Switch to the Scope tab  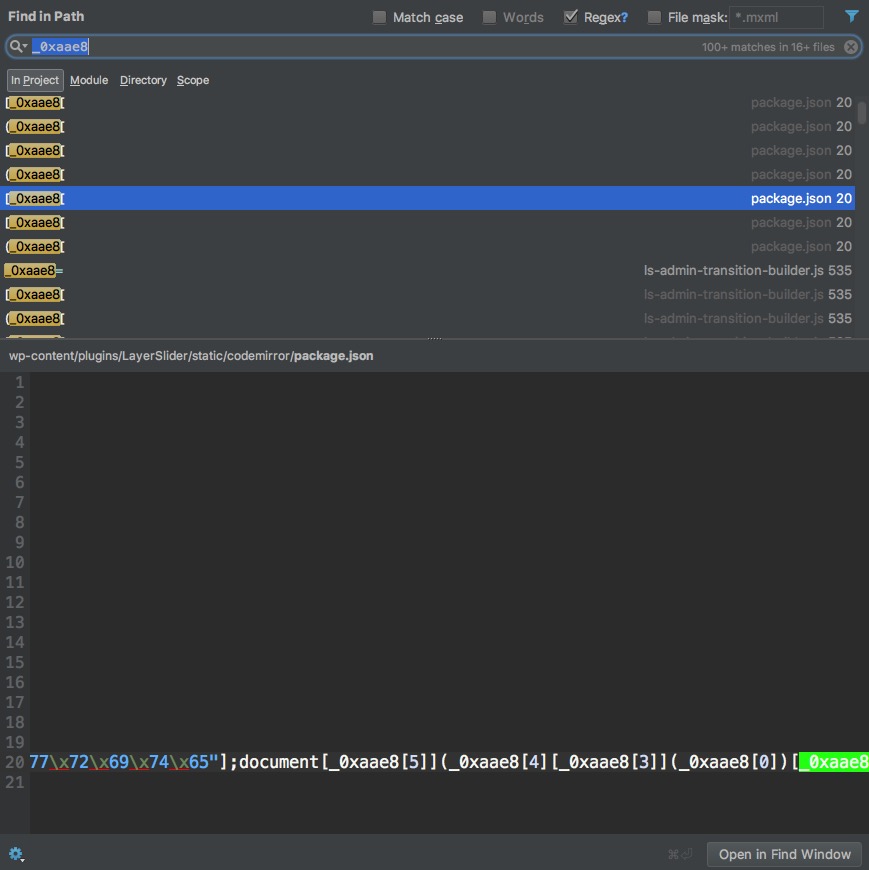[193, 80]
